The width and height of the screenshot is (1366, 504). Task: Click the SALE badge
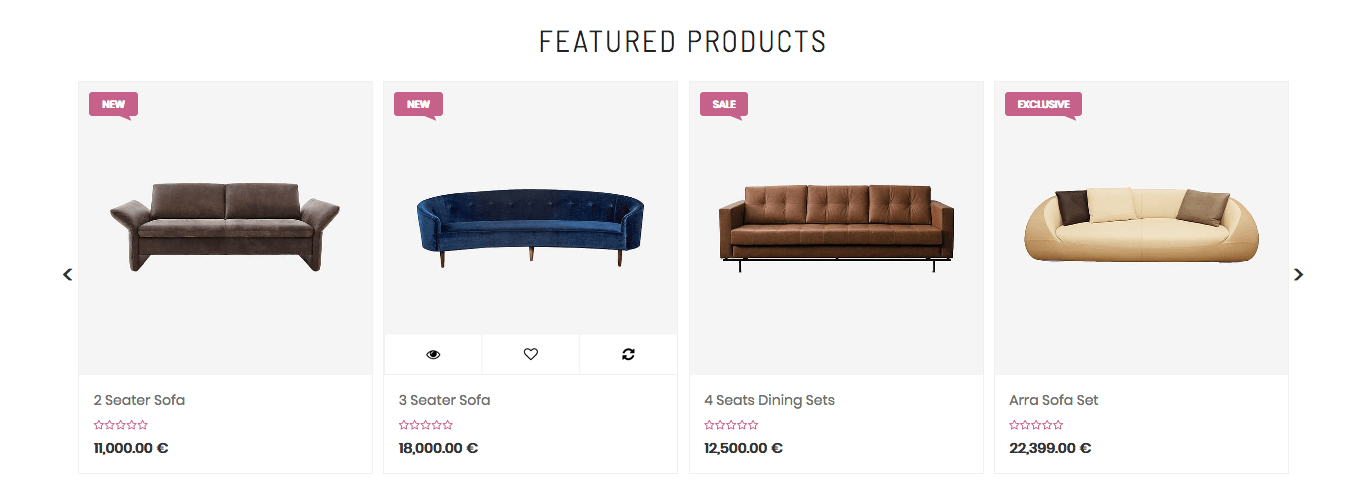[723, 104]
